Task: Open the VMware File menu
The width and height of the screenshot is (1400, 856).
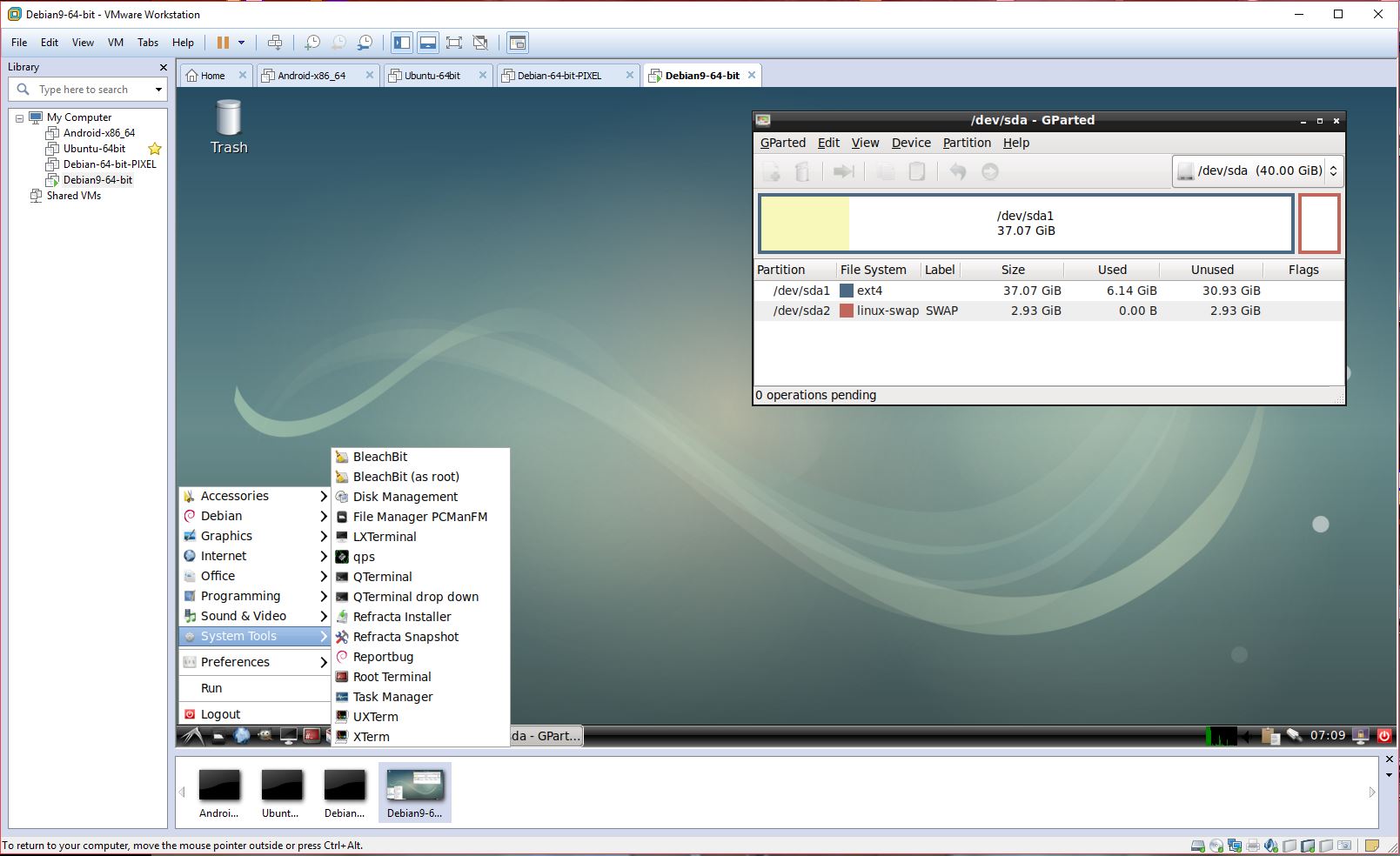Action: click(19, 43)
